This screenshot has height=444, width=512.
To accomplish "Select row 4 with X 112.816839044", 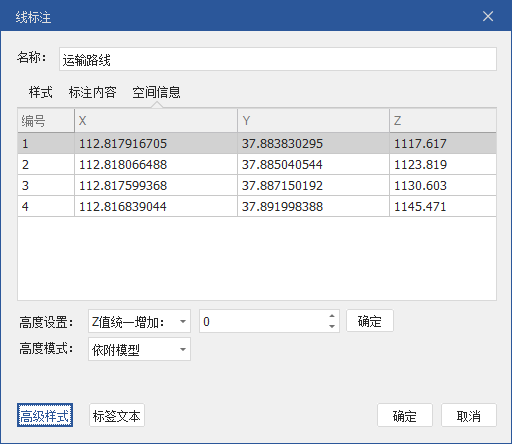I will [x=257, y=206].
